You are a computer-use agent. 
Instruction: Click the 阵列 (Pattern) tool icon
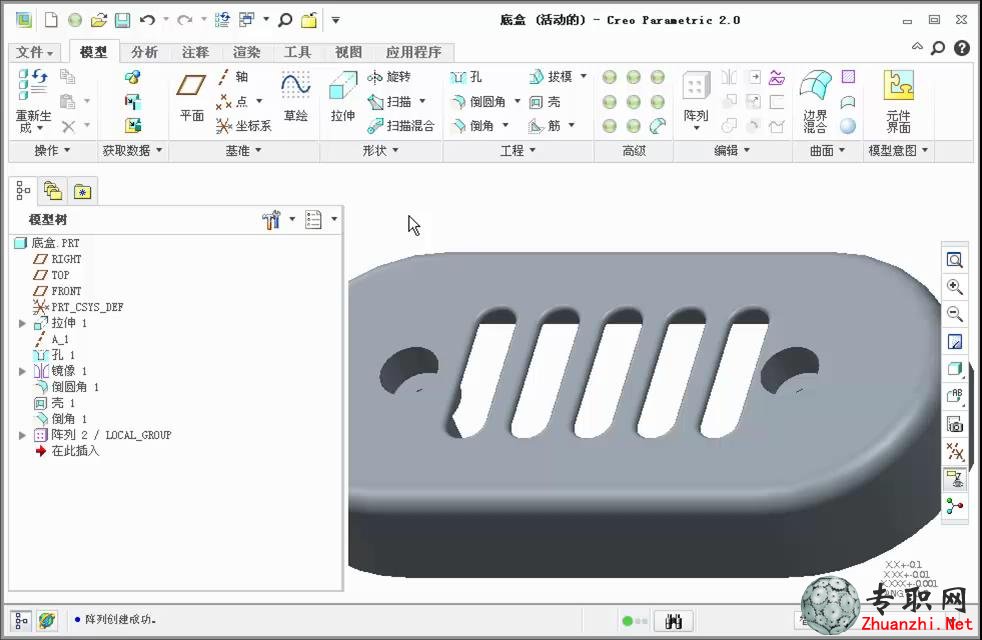pos(696,86)
